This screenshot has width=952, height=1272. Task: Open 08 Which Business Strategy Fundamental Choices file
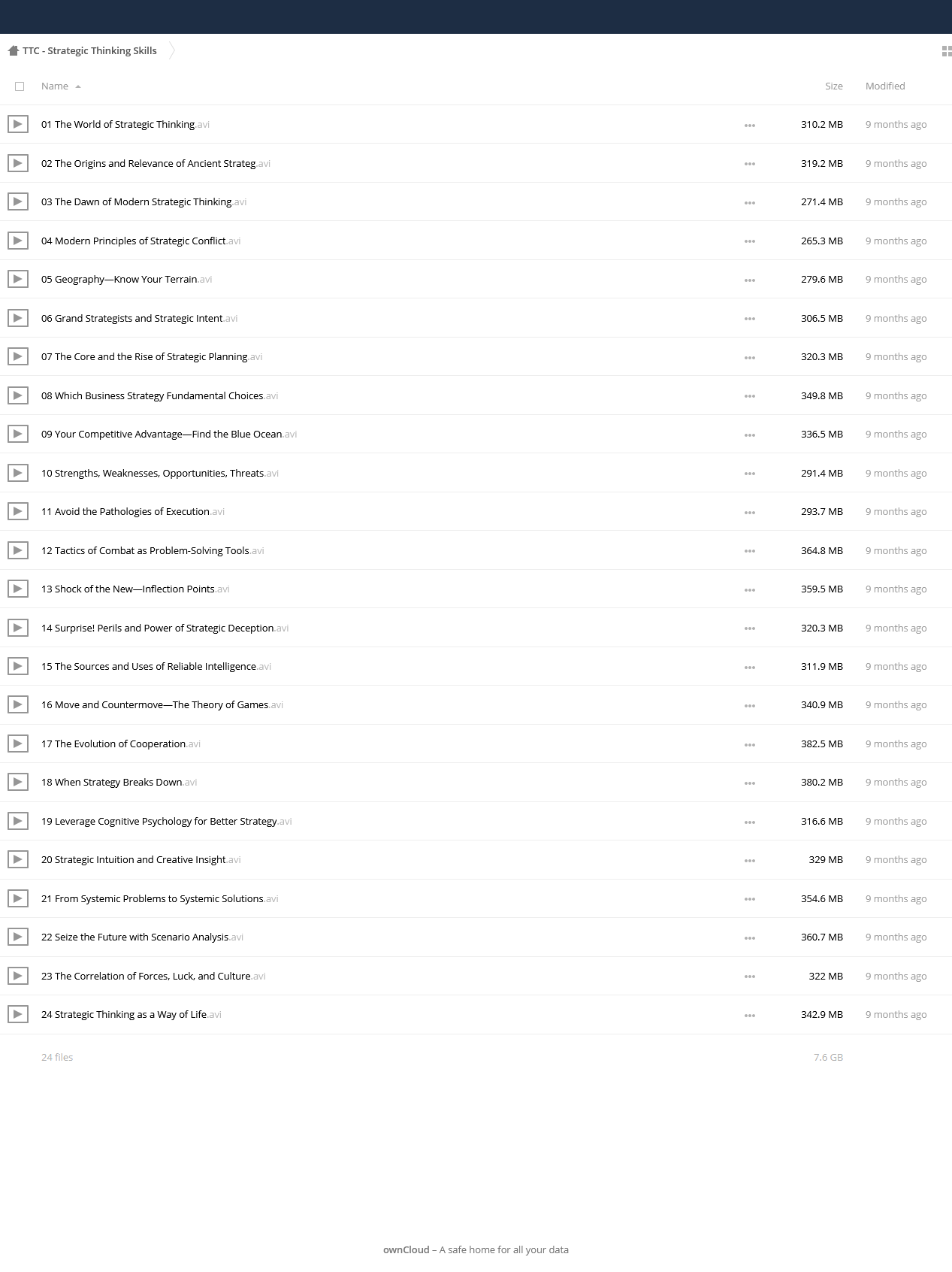[159, 395]
